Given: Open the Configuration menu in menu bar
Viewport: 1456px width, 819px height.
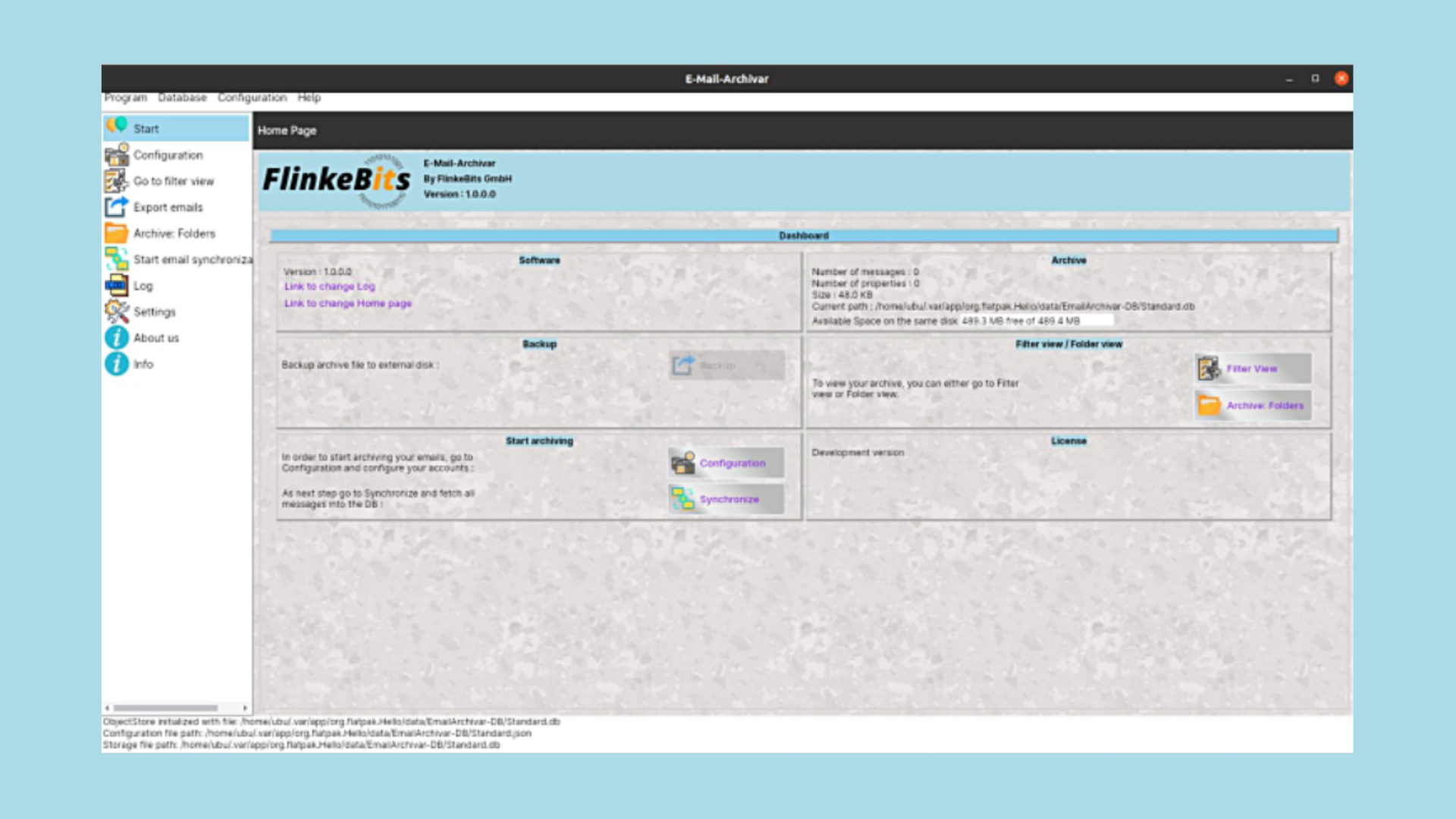Looking at the screenshot, I should (252, 98).
